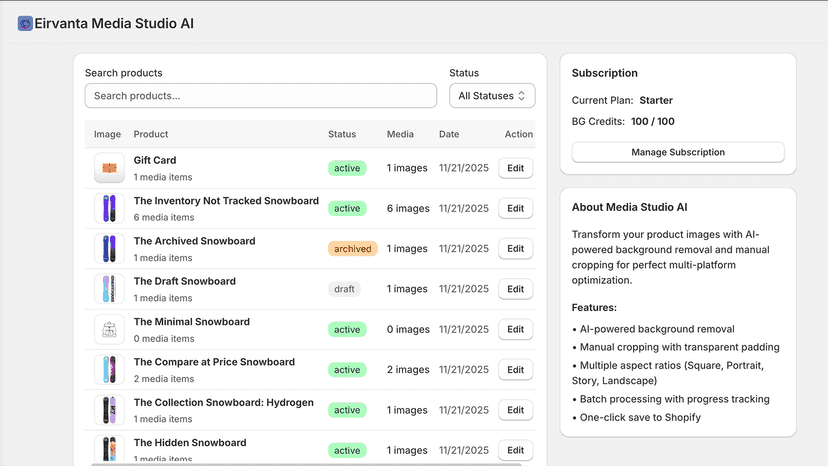The width and height of the screenshot is (828, 466).
Task: Click the Media column header
Action: pyautogui.click(x=400, y=134)
